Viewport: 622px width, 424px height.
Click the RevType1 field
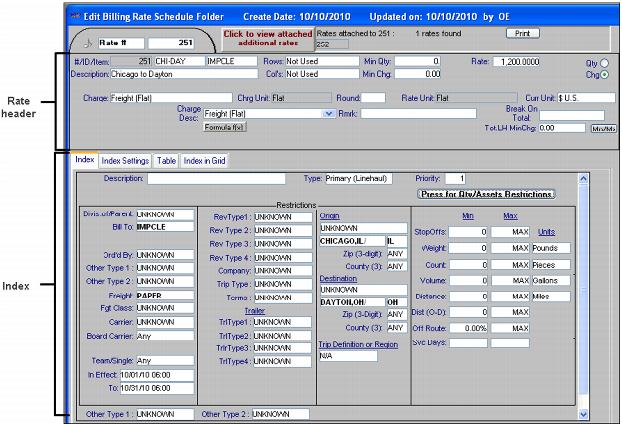(283, 217)
